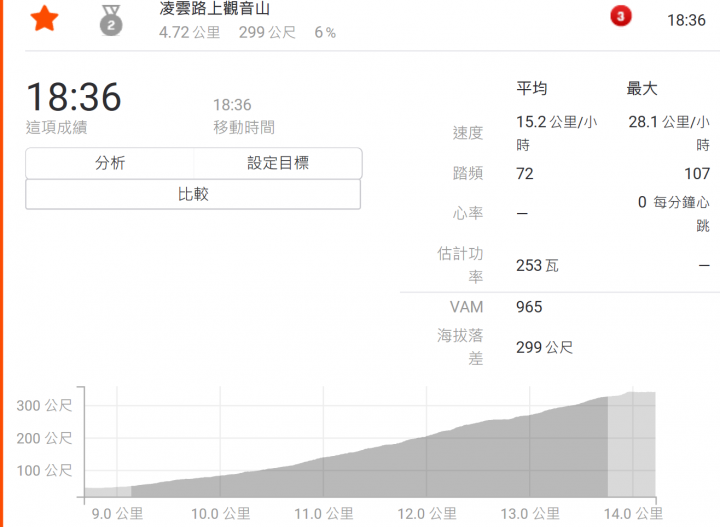Image resolution: width=720 pixels, height=527 pixels.
Task: Click the max cadence value 107
Action: (x=697, y=174)
